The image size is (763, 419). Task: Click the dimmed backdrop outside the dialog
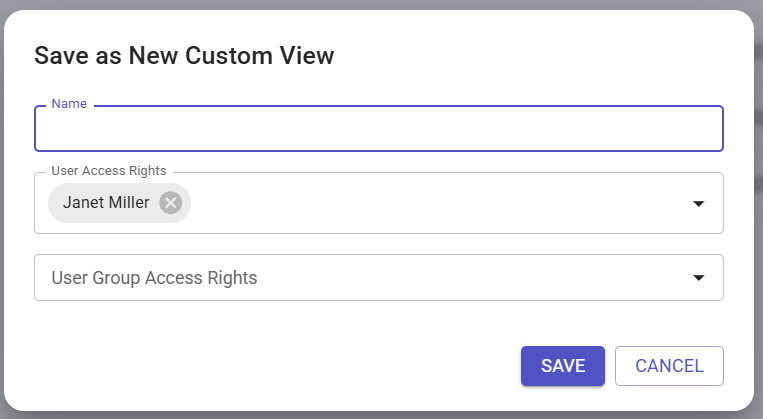click(759, 209)
